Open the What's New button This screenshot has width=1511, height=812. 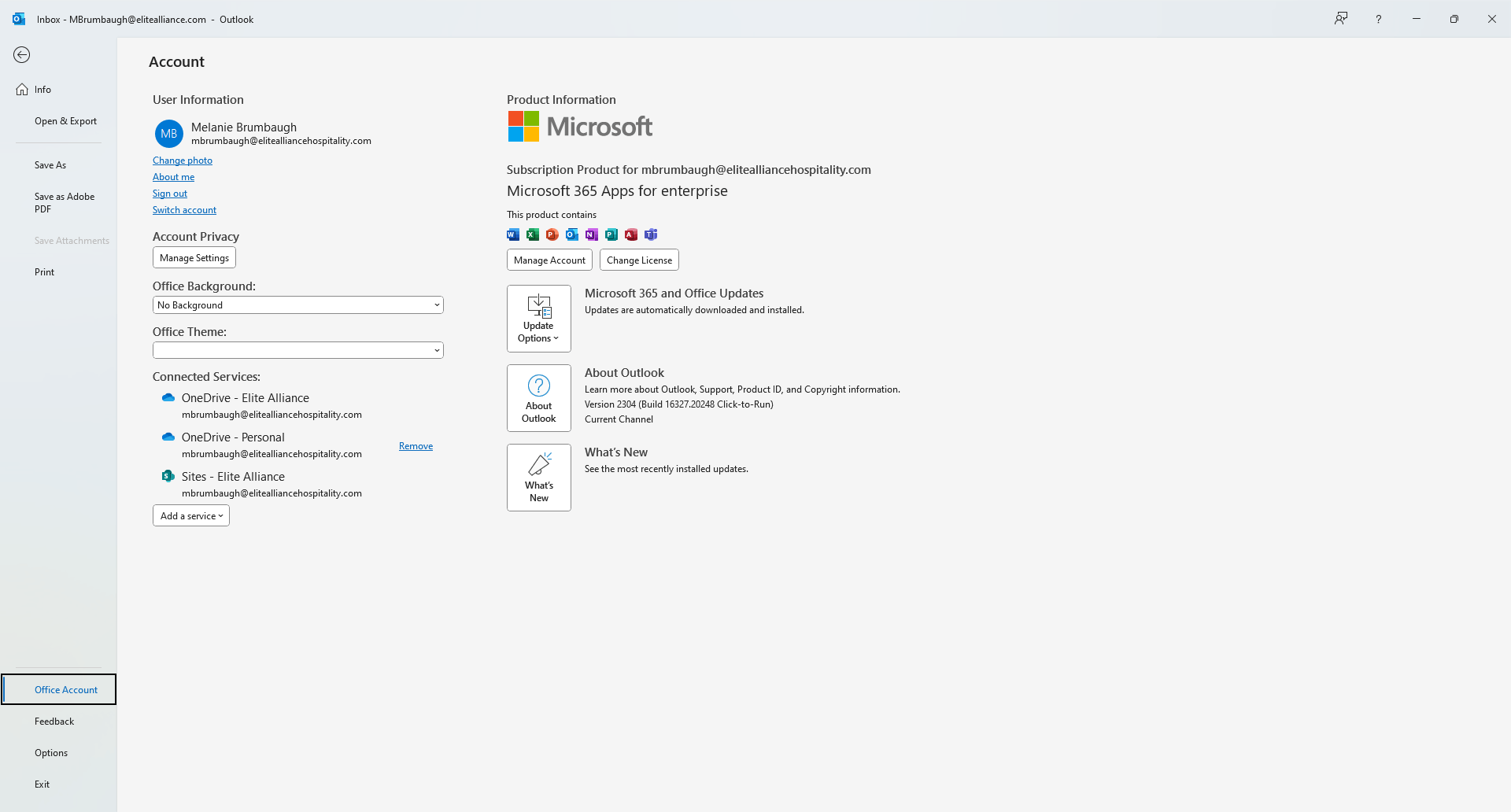click(x=539, y=478)
